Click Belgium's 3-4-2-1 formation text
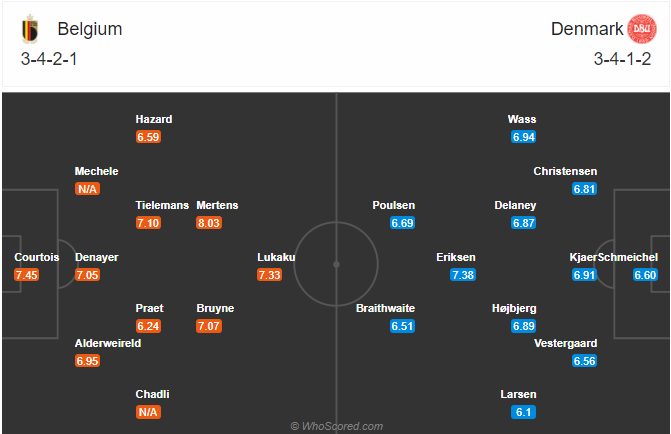The width and height of the screenshot is (671, 434). (x=49, y=59)
